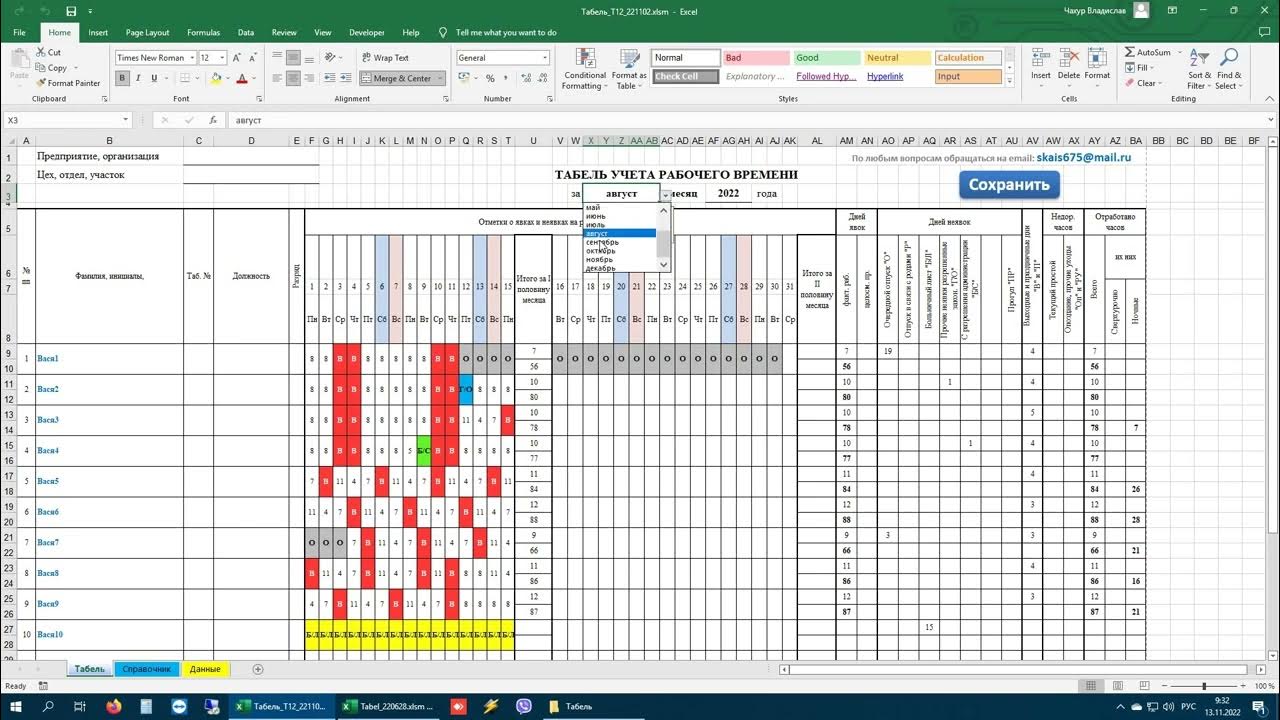Image resolution: width=1280 pixels, height=720 pixels.
Task: Open the Данные sheet tab
Action: (205, 669)
